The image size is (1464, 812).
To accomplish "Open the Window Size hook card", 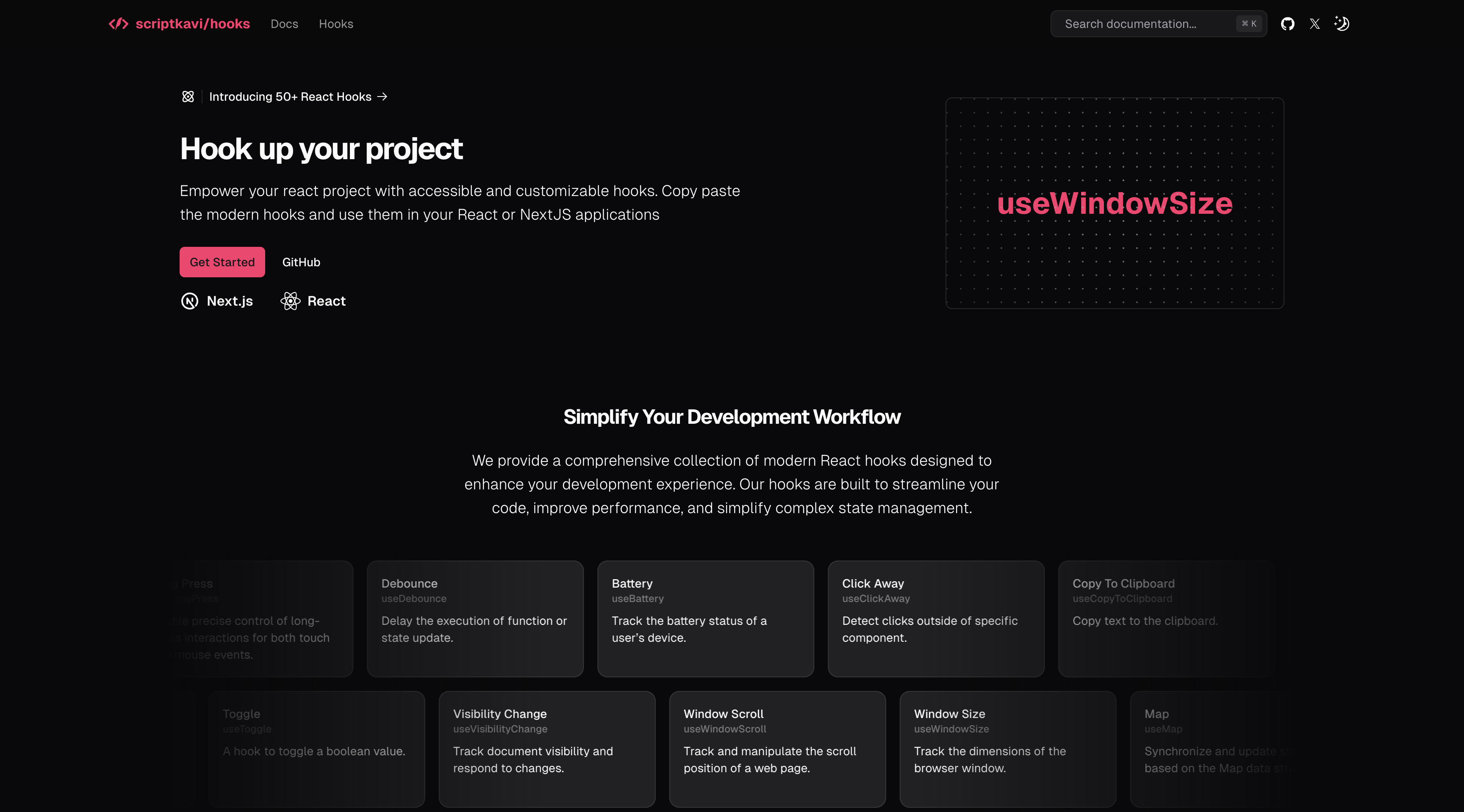I will coord(1008,749).
